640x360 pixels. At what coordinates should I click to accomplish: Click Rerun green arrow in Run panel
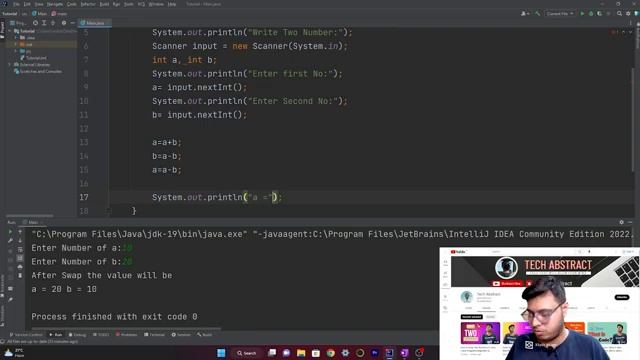pos(11,232)
